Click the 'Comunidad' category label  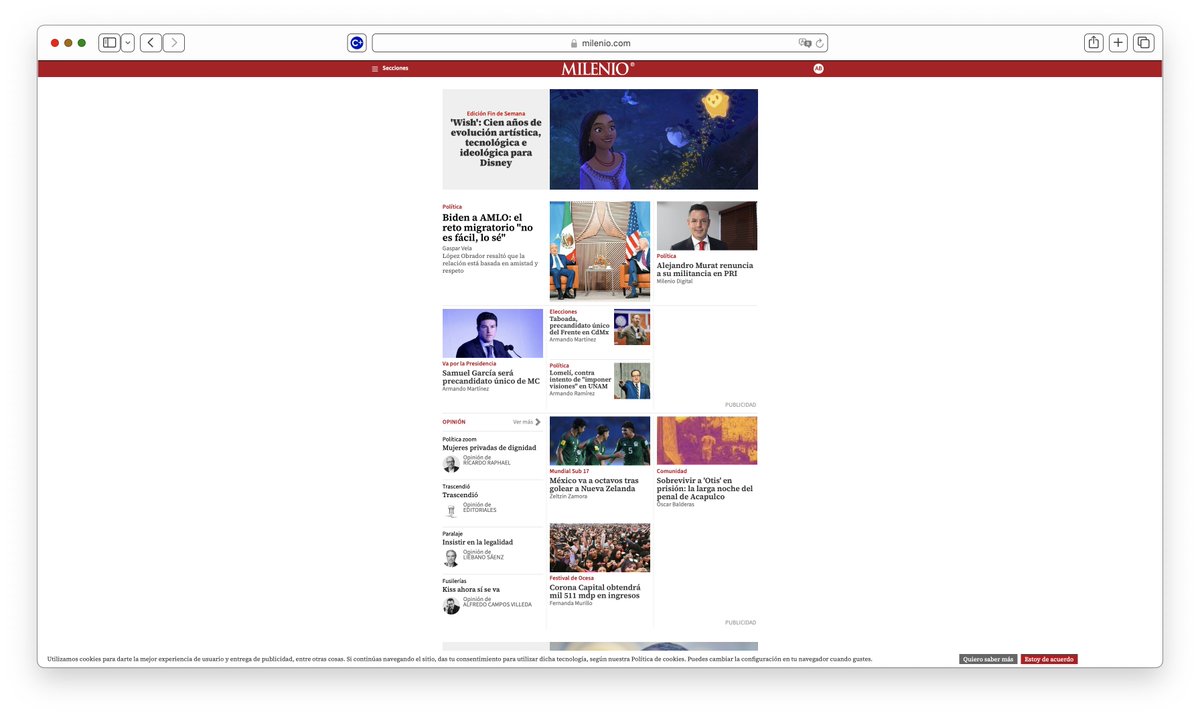click(x=672, y=471)
